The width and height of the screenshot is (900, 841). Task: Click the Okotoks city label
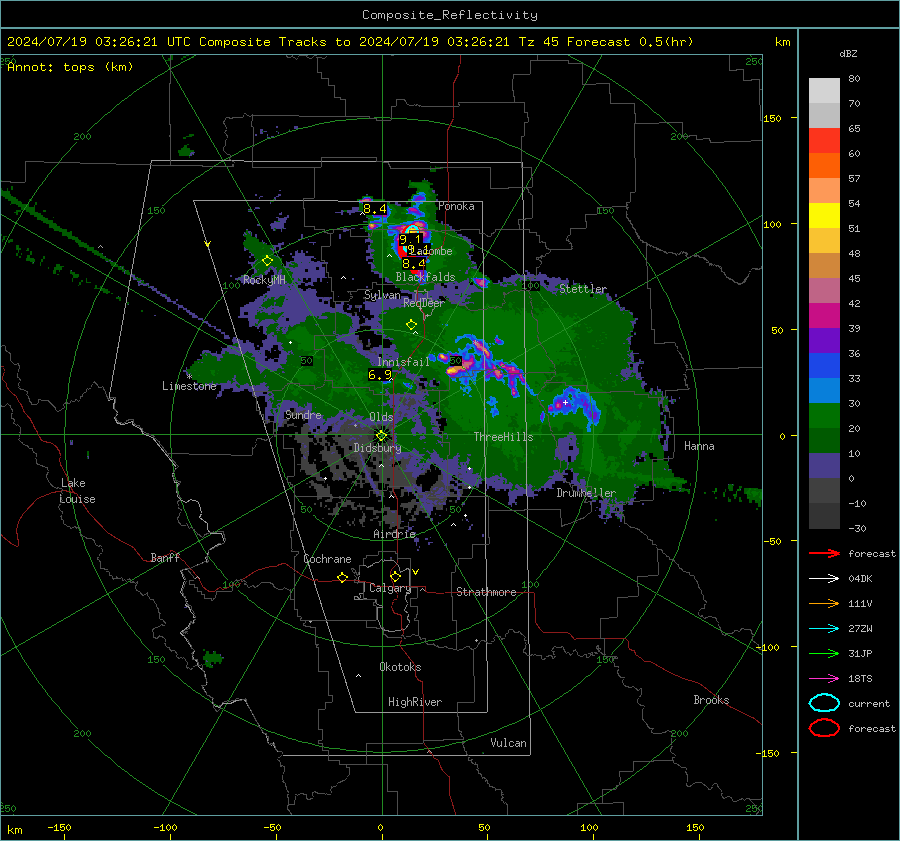click(400, 667)
